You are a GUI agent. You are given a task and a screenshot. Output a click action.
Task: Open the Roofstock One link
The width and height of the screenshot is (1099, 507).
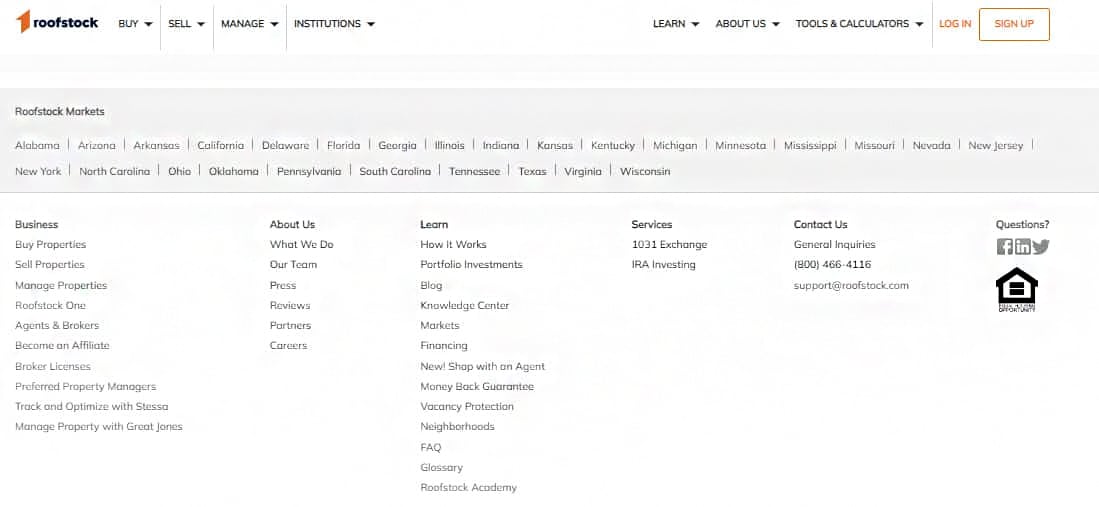tap(50, 306)
